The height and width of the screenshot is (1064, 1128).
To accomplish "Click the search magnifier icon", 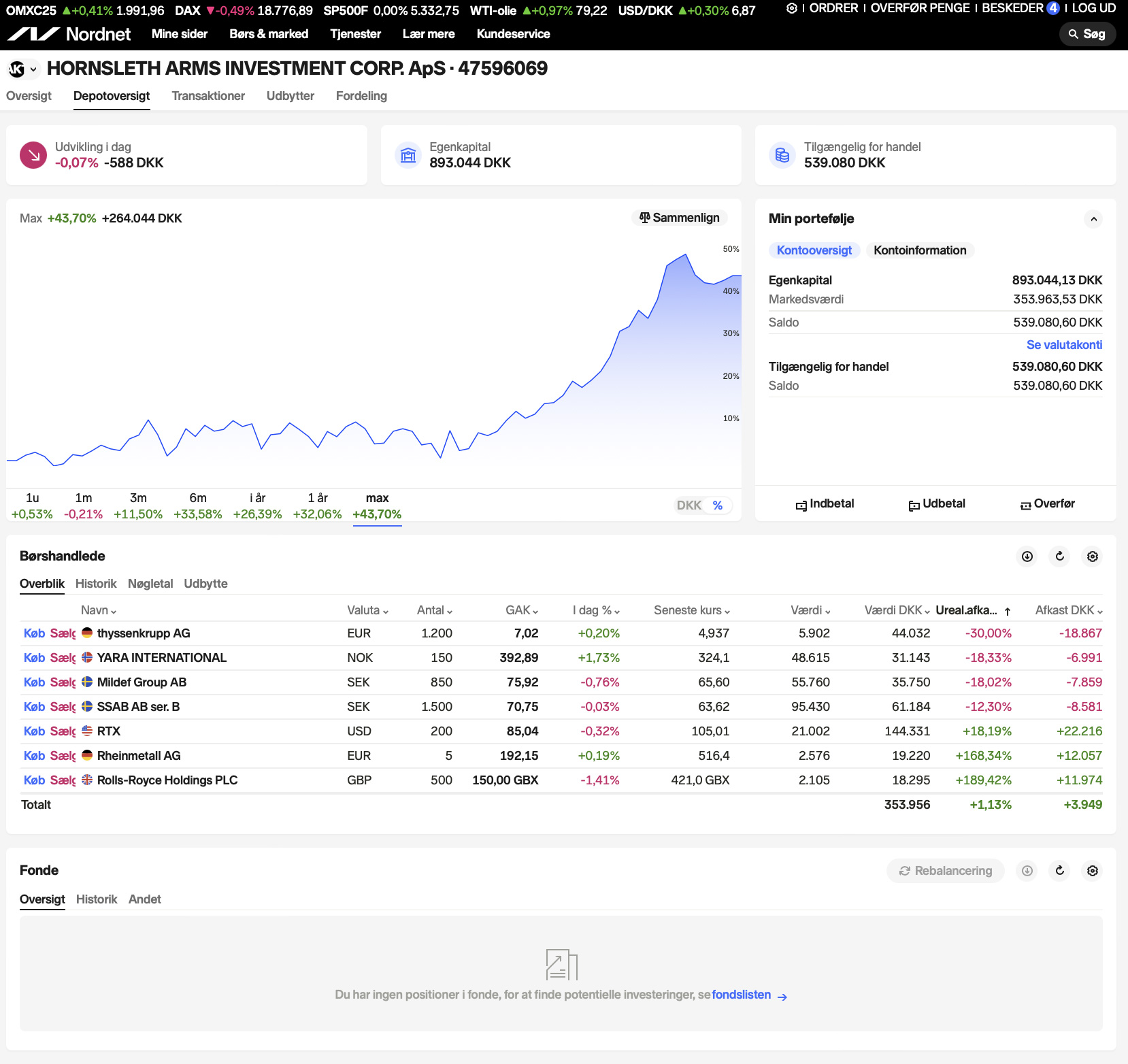I will 1073,34.
